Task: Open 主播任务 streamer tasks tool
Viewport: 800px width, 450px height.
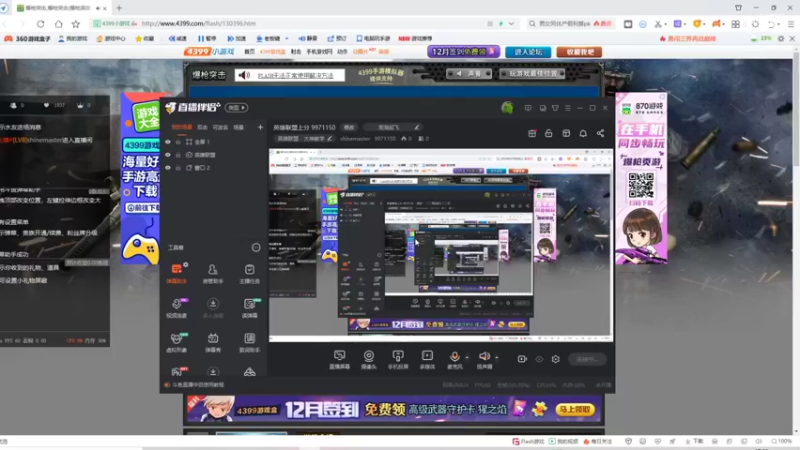Action: [x=249, y=273]
